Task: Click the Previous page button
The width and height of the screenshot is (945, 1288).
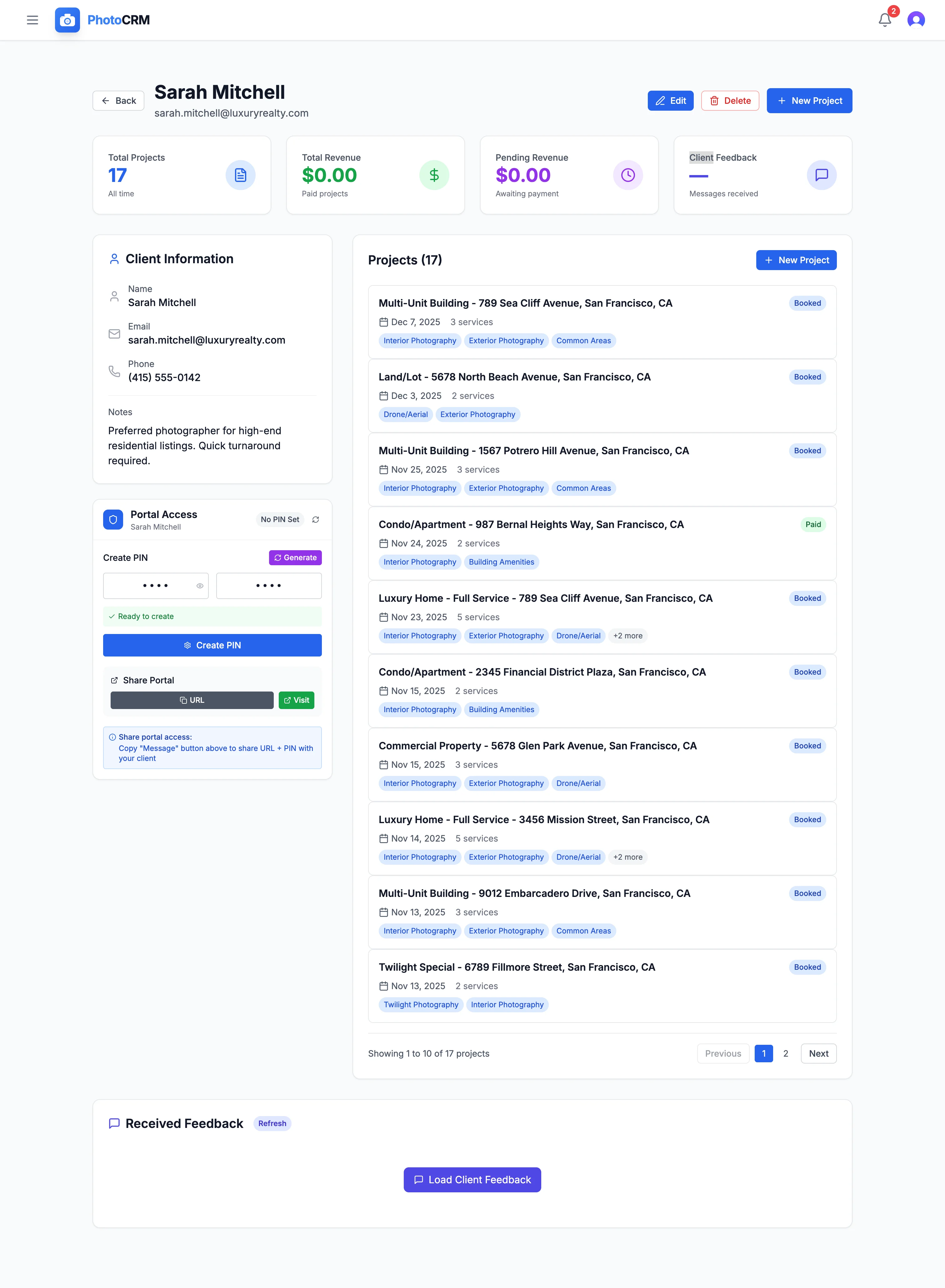Action: [723, 1054]
